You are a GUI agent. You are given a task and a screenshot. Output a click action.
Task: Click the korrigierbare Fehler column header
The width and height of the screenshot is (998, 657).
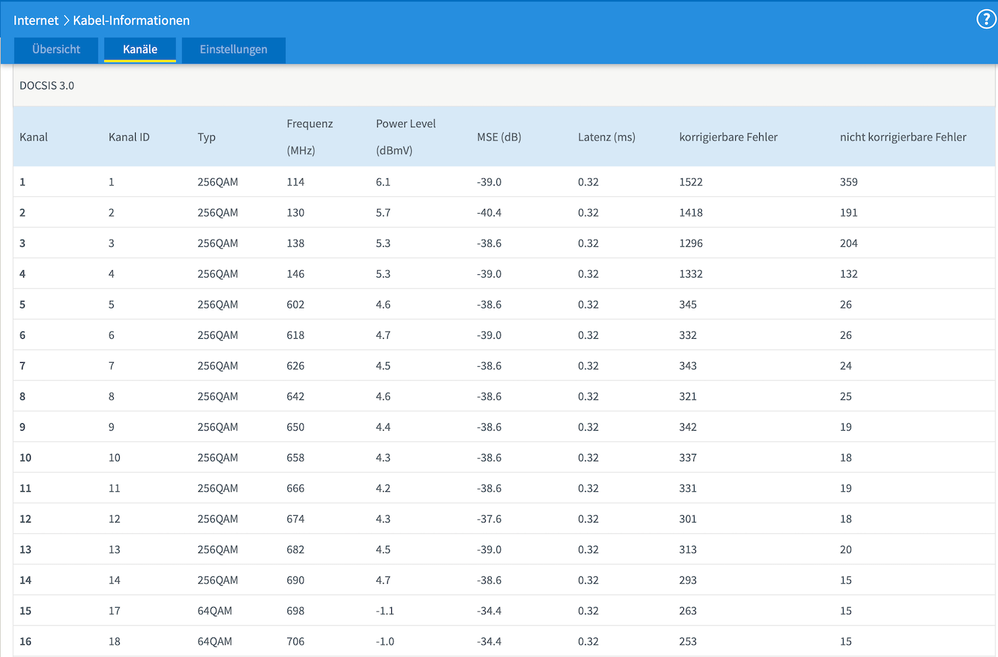pos(728,137)
